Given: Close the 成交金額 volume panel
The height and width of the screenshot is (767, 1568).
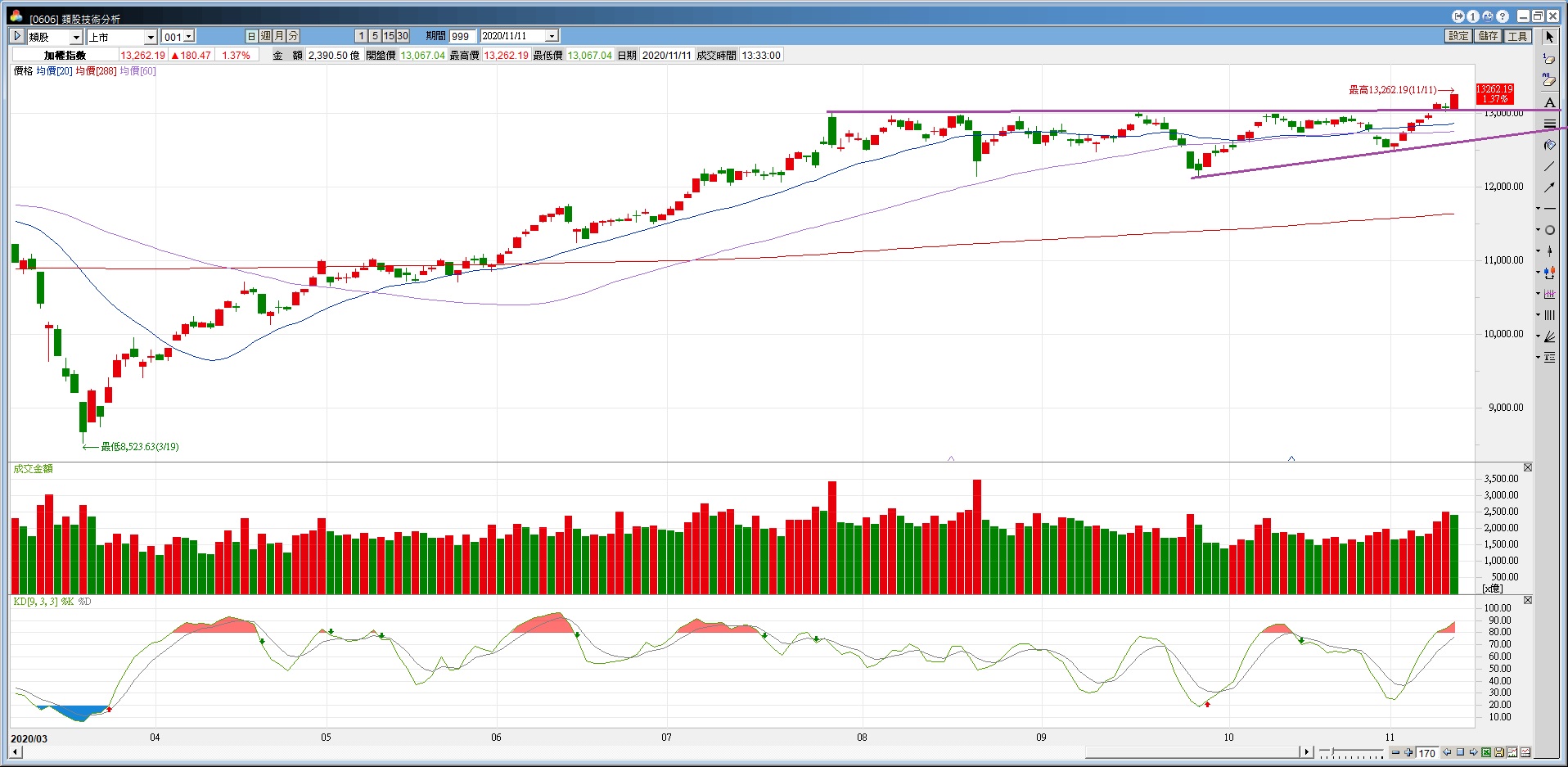Looking at the screenshot, I should coord(1527,467).
